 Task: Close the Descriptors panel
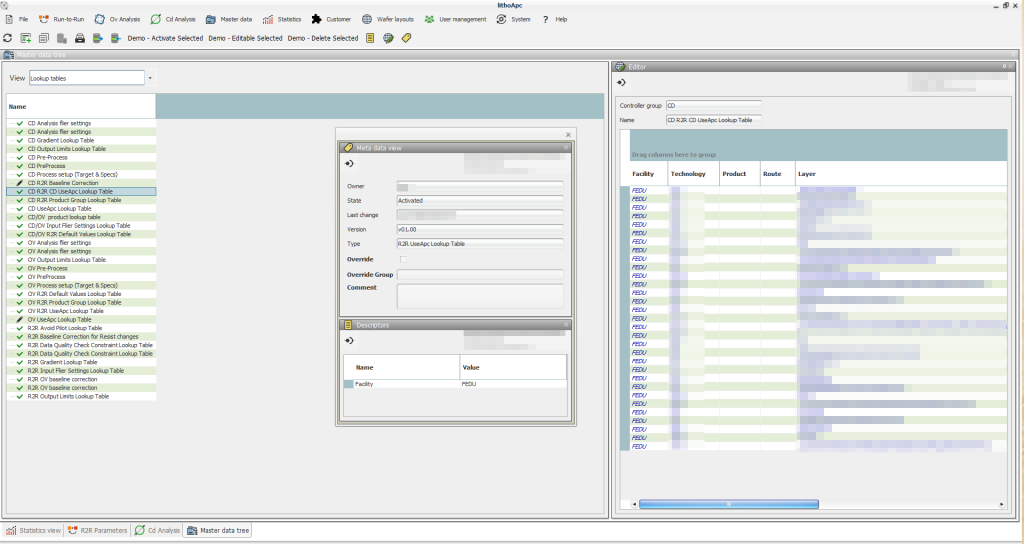pyautogui.click(x=566, y=325)
